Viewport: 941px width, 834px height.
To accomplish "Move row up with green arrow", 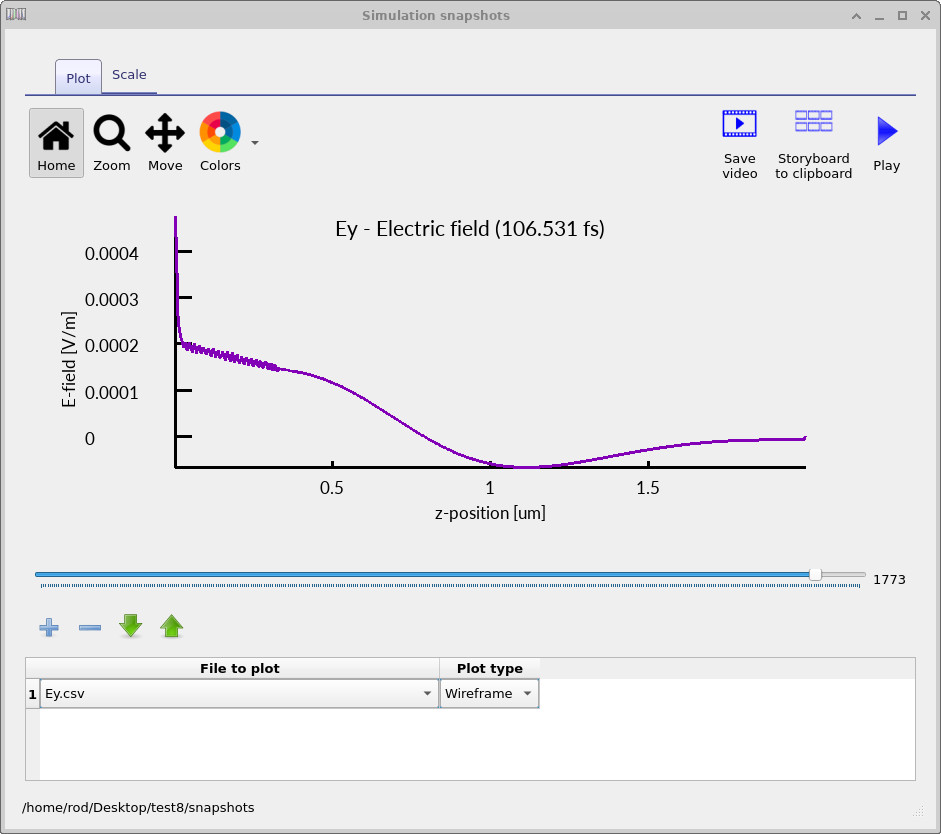I will pyautogui.click(x=172, y=627).
